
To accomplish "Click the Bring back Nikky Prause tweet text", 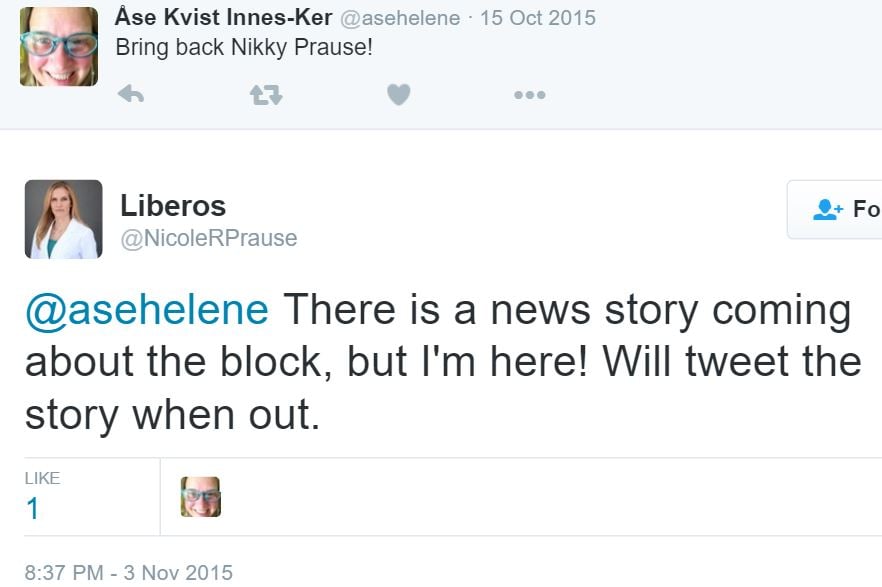I will pos(244,47).
